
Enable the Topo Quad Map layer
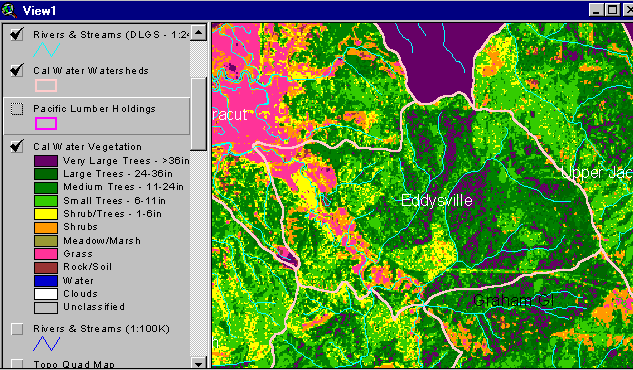pyautogui.click(x=17, y=364)
